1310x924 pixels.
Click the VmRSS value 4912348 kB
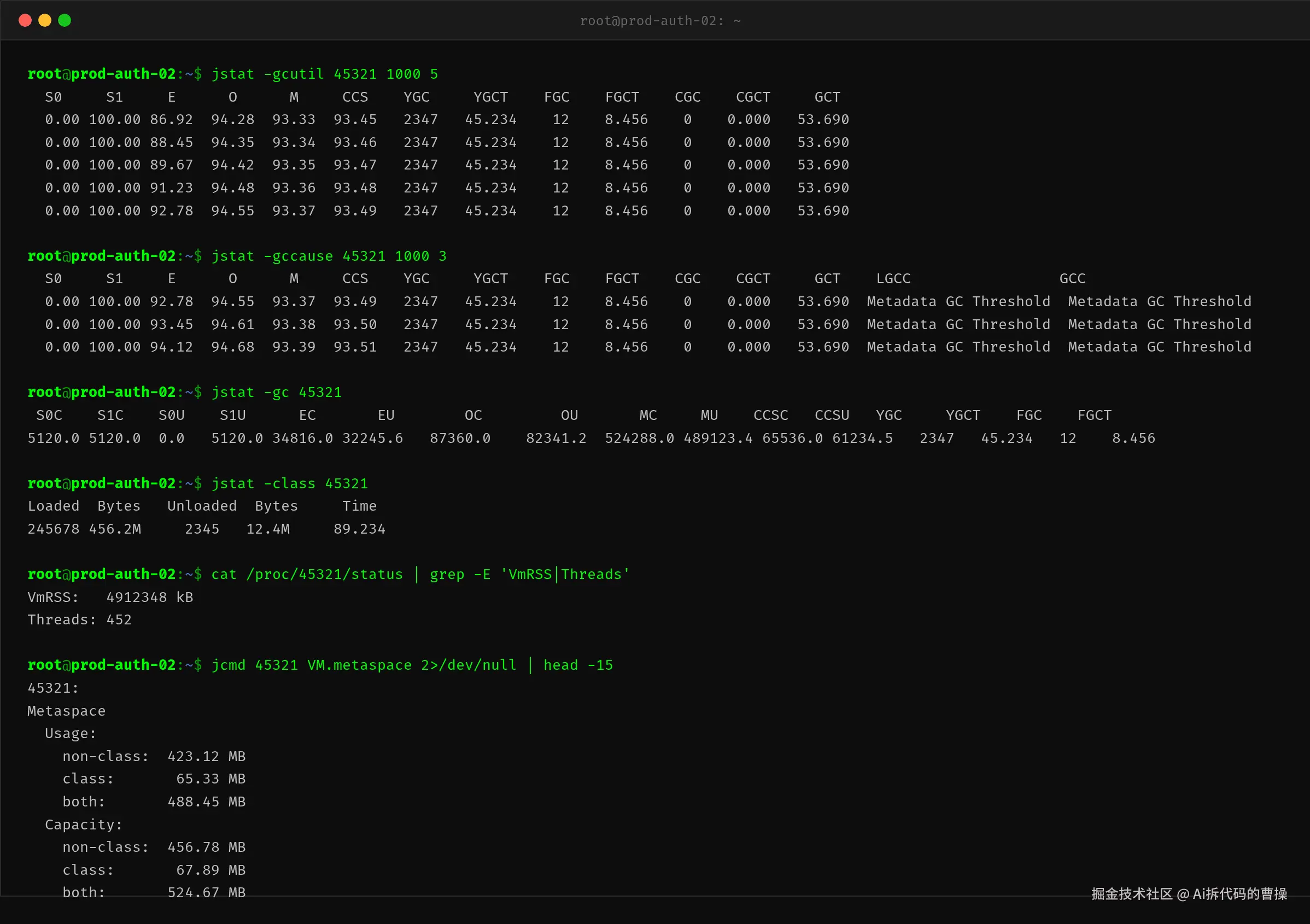149,598
